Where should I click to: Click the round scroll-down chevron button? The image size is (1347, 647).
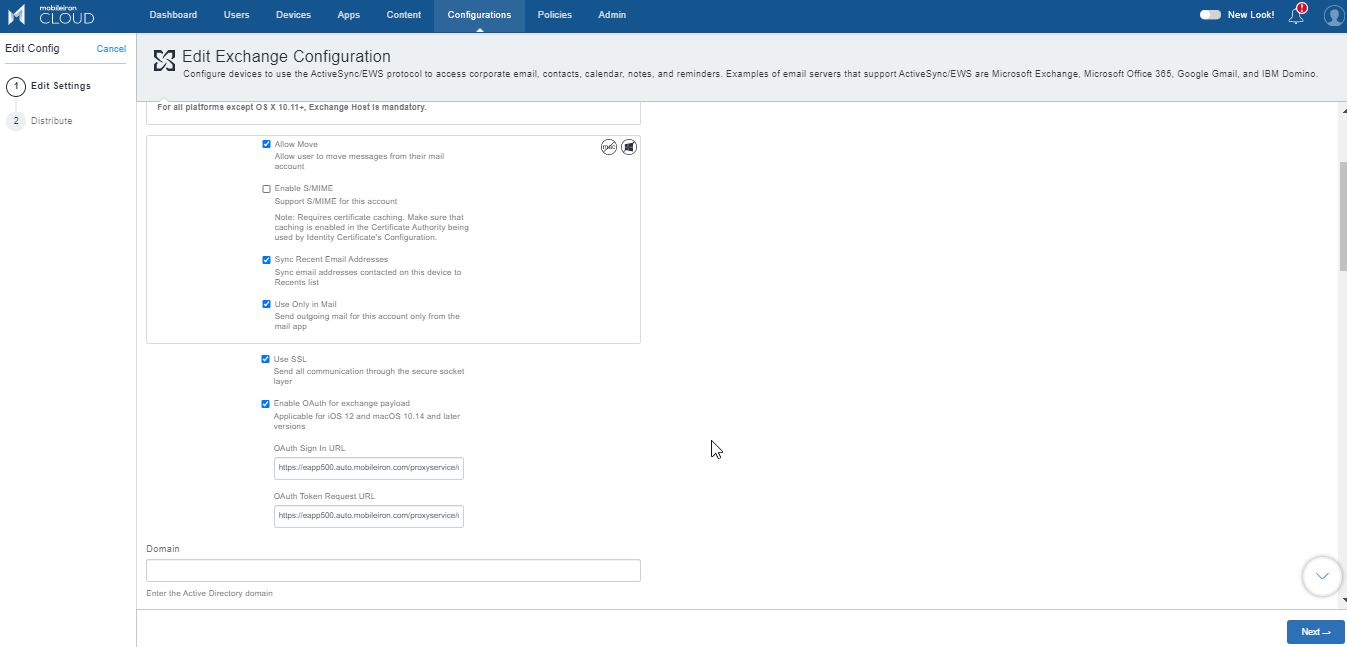(x=1322, y=576)
